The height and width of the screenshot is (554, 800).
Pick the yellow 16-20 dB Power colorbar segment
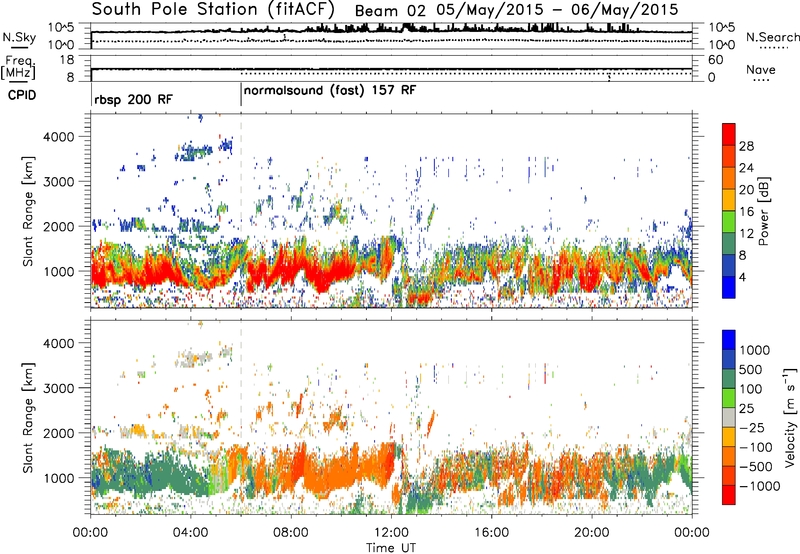pos(729,200)
